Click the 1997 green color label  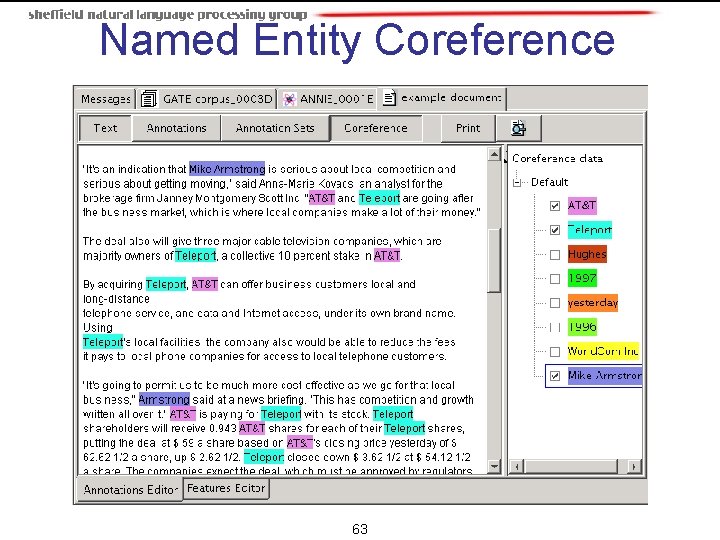582,278
